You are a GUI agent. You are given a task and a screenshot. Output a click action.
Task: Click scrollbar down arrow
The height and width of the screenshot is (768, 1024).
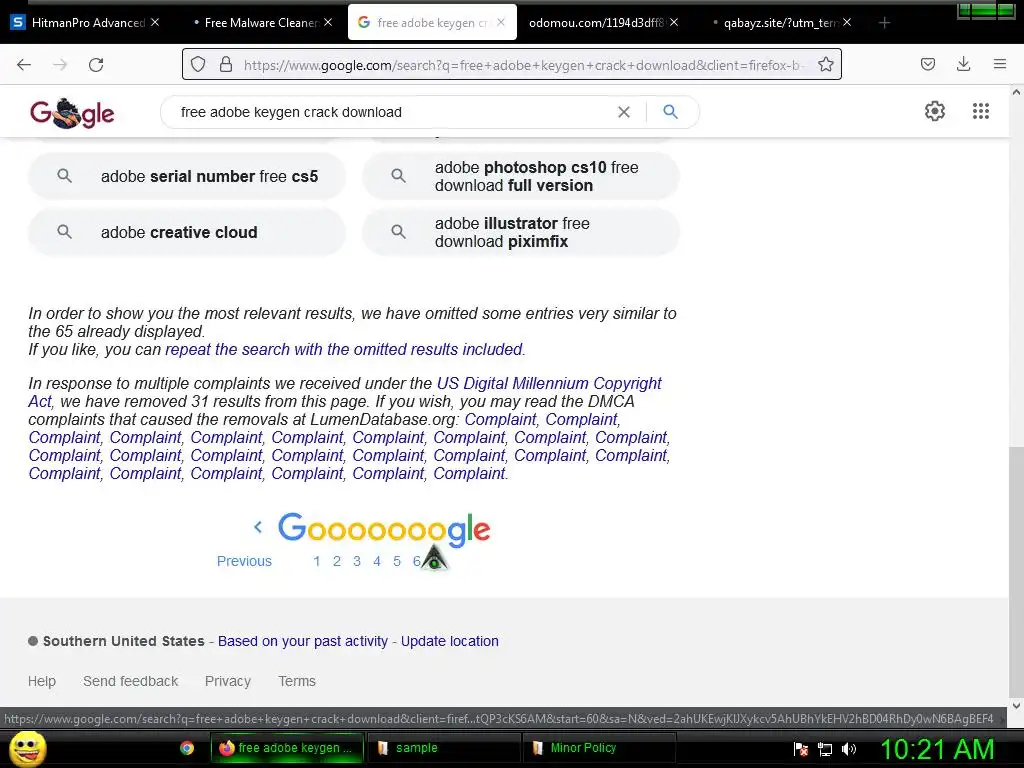click(x=1016, y=705)
